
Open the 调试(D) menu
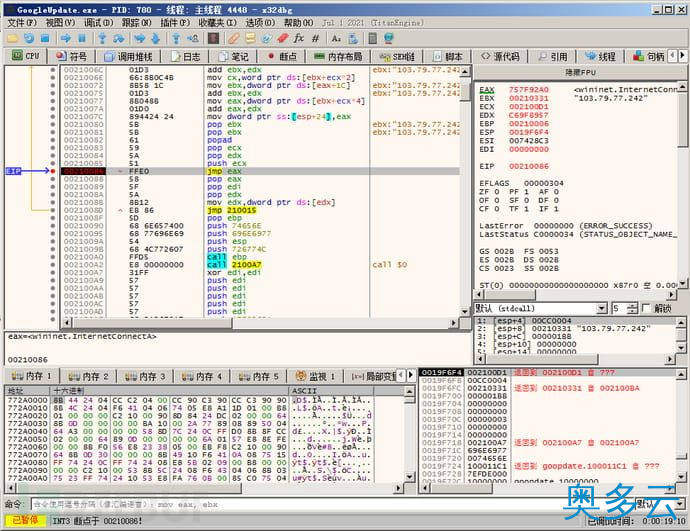click(x=99, y=22)
